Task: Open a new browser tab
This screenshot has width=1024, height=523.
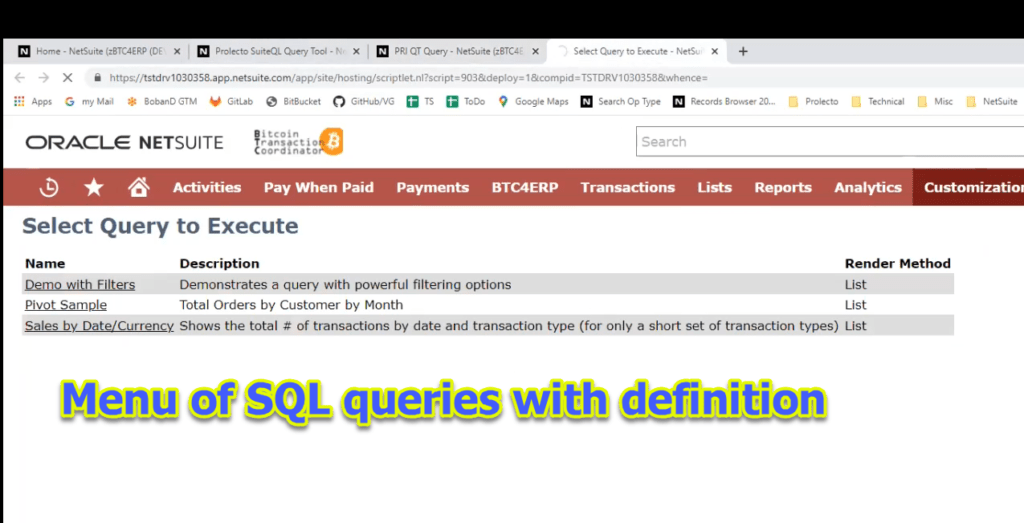Action: 743,51
